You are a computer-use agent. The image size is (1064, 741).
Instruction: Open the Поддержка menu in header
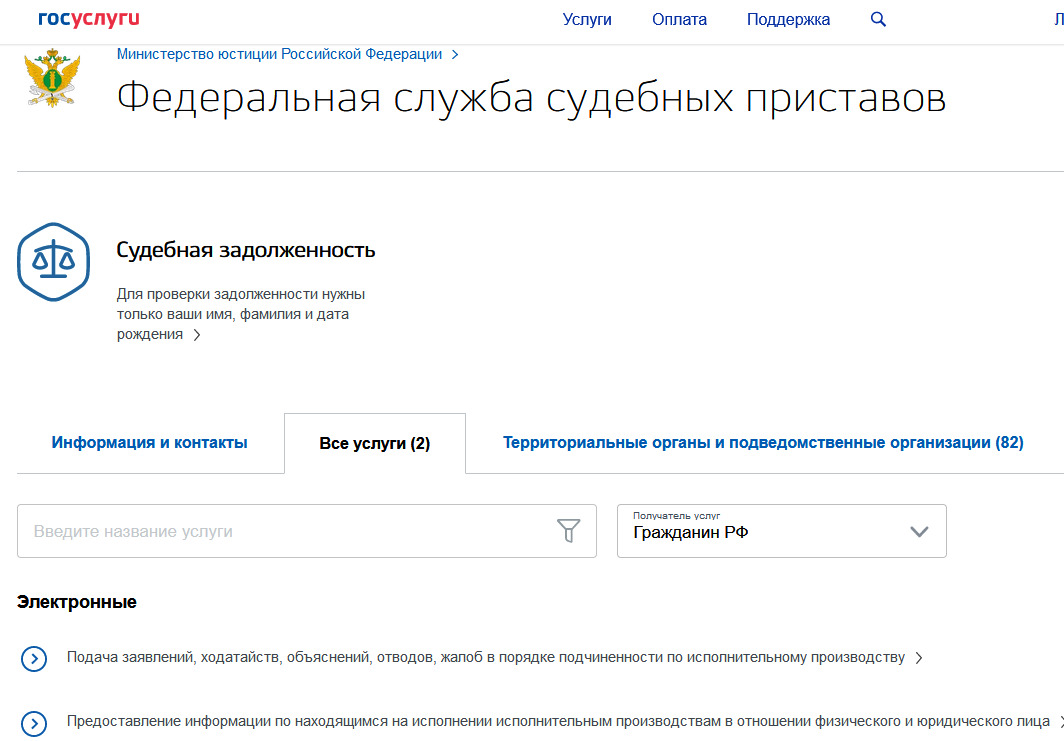pyautogui.click(x=788, y=20)
